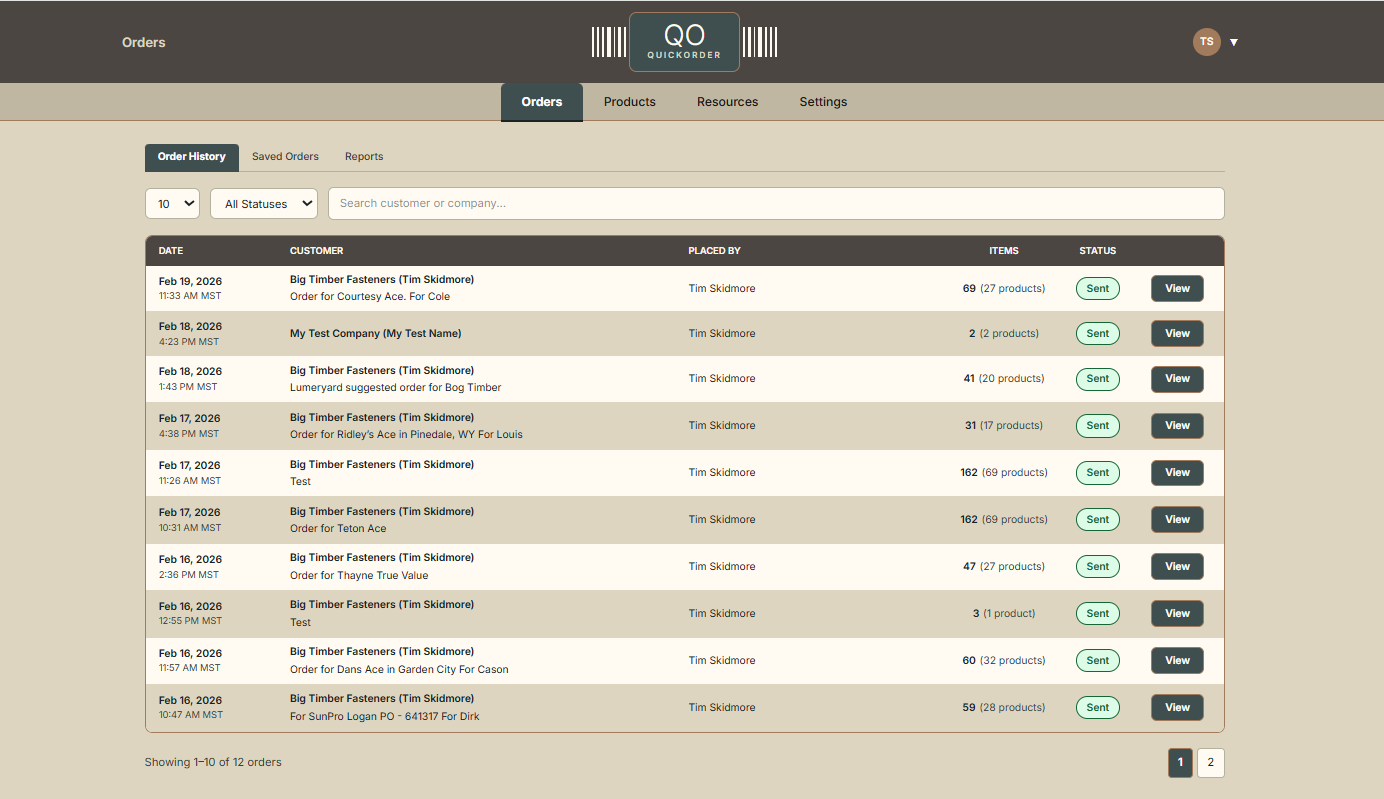Switch to the Products tab
This screenshot has width=1384, height=799.
[x=630, y=102]
